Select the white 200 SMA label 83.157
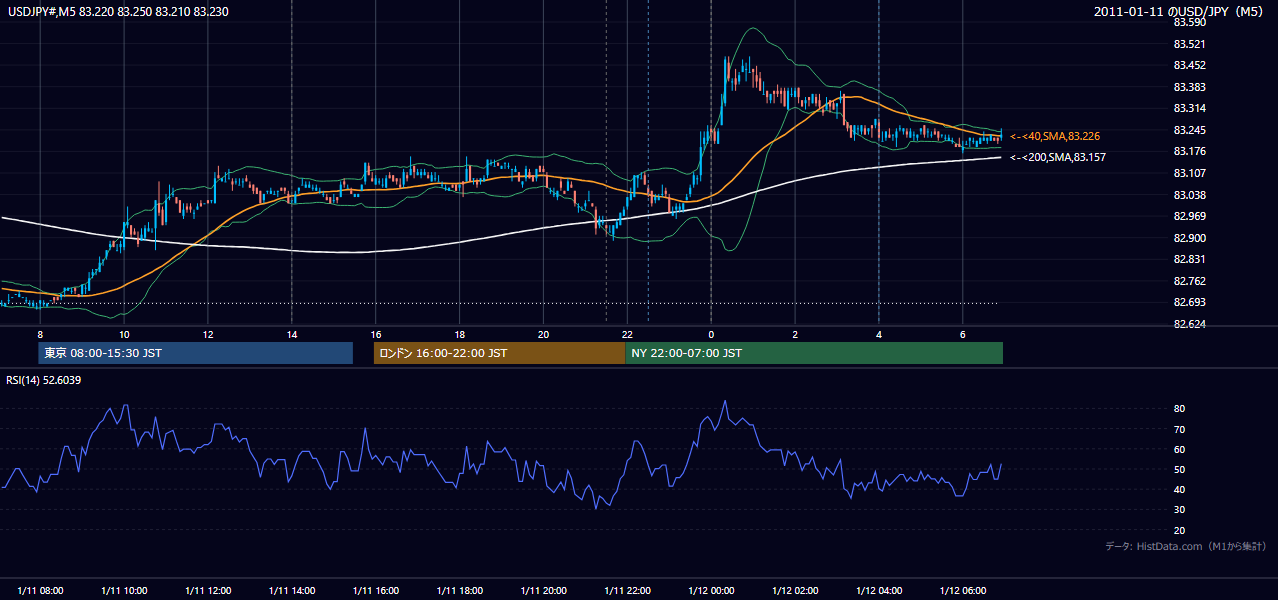 click(x=1057, y=158)
